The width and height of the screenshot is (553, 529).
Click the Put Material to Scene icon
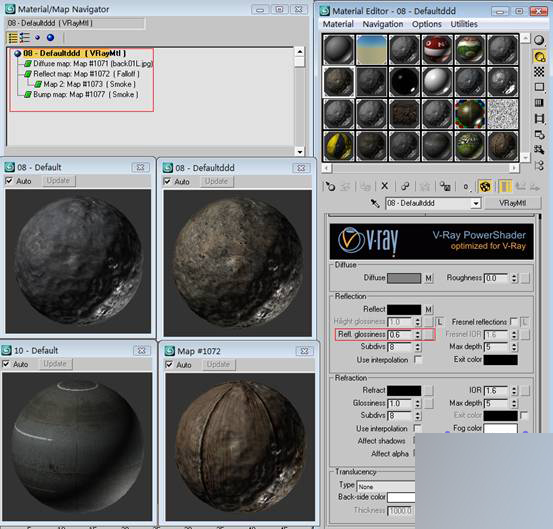[345, 186]
